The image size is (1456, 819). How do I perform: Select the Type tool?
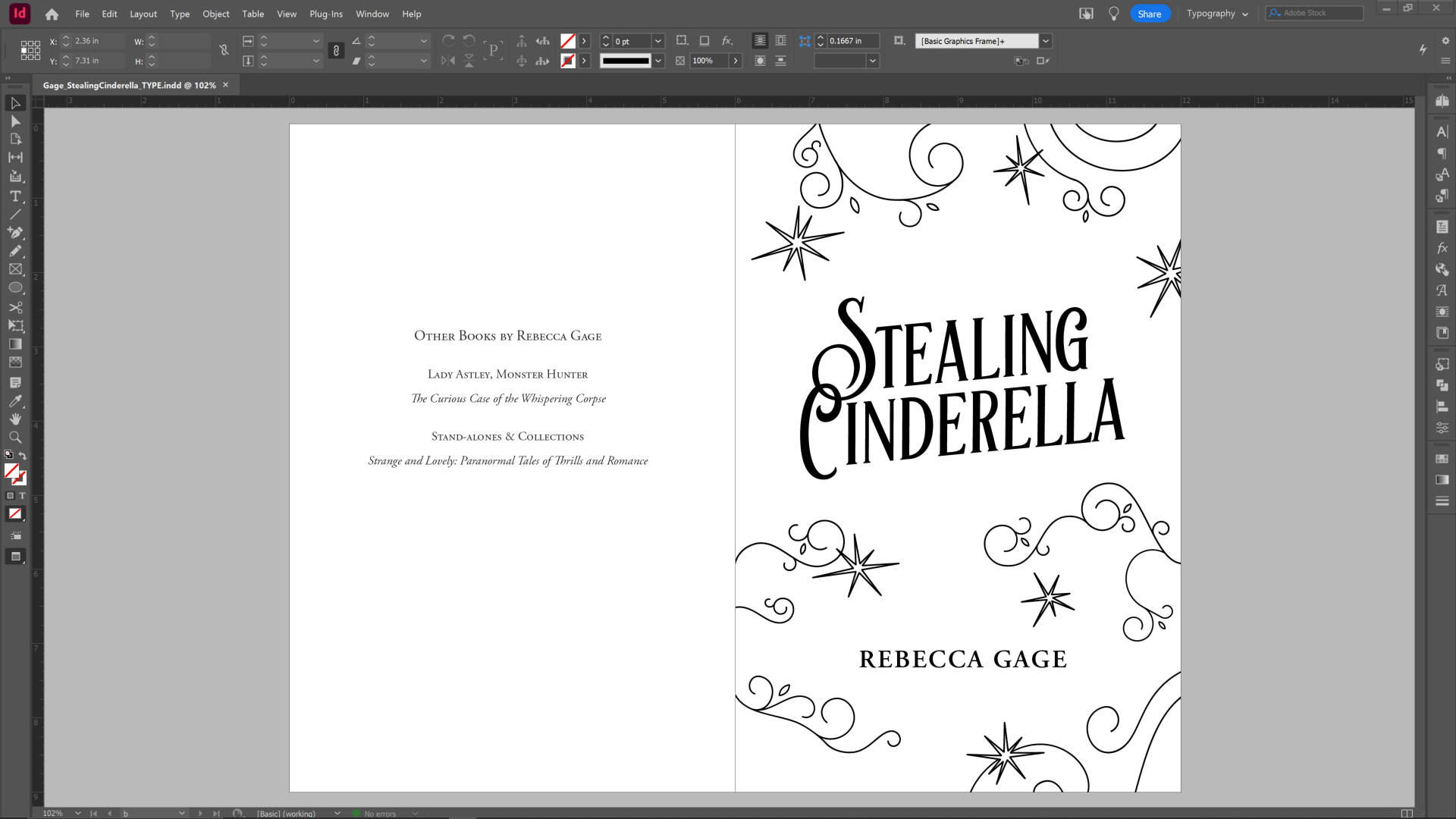15,196
